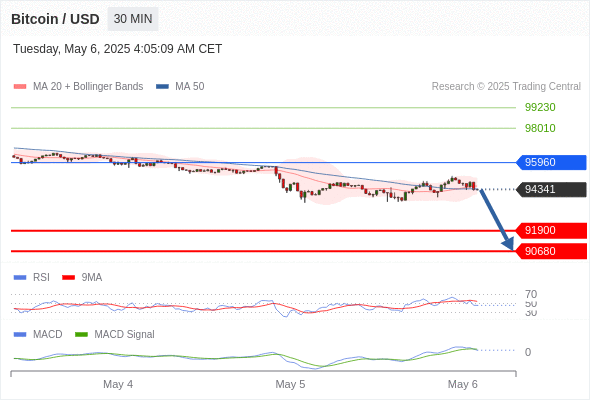This screenshot has height=400, width=590.
Task: Click the red 90680 support tag
Action: point(551,251)
